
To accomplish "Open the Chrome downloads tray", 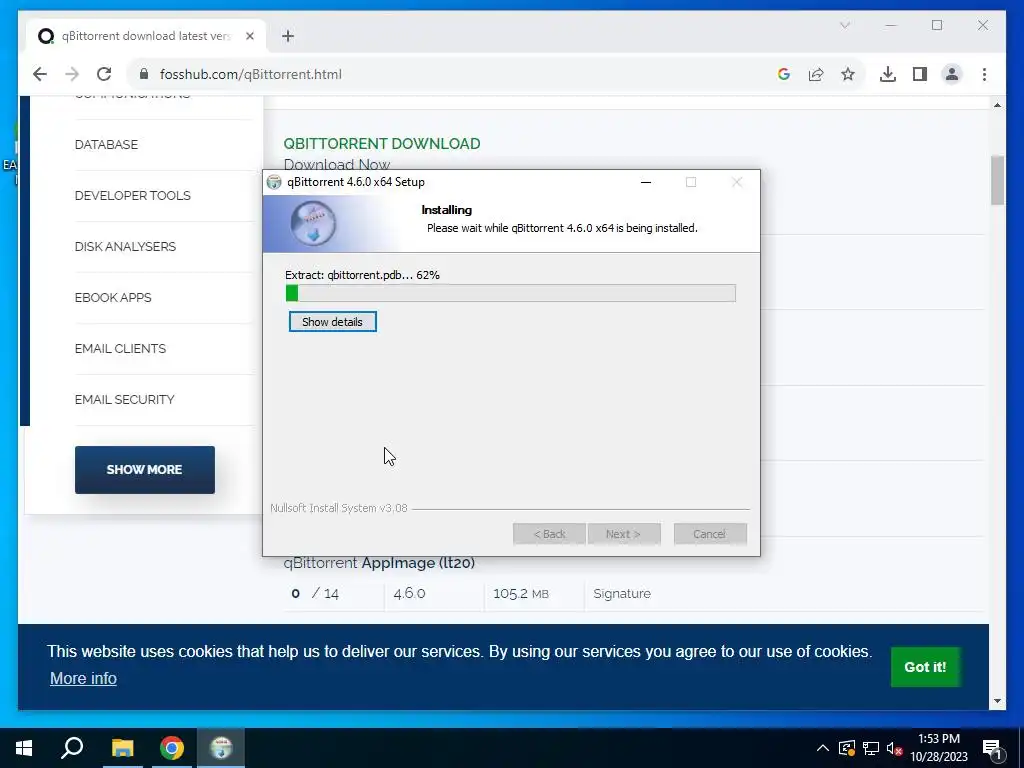I will coord(888,74).
